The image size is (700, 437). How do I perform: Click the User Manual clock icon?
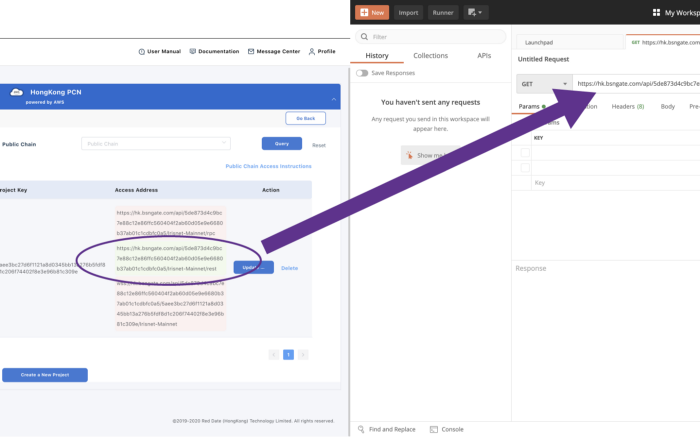142,52
